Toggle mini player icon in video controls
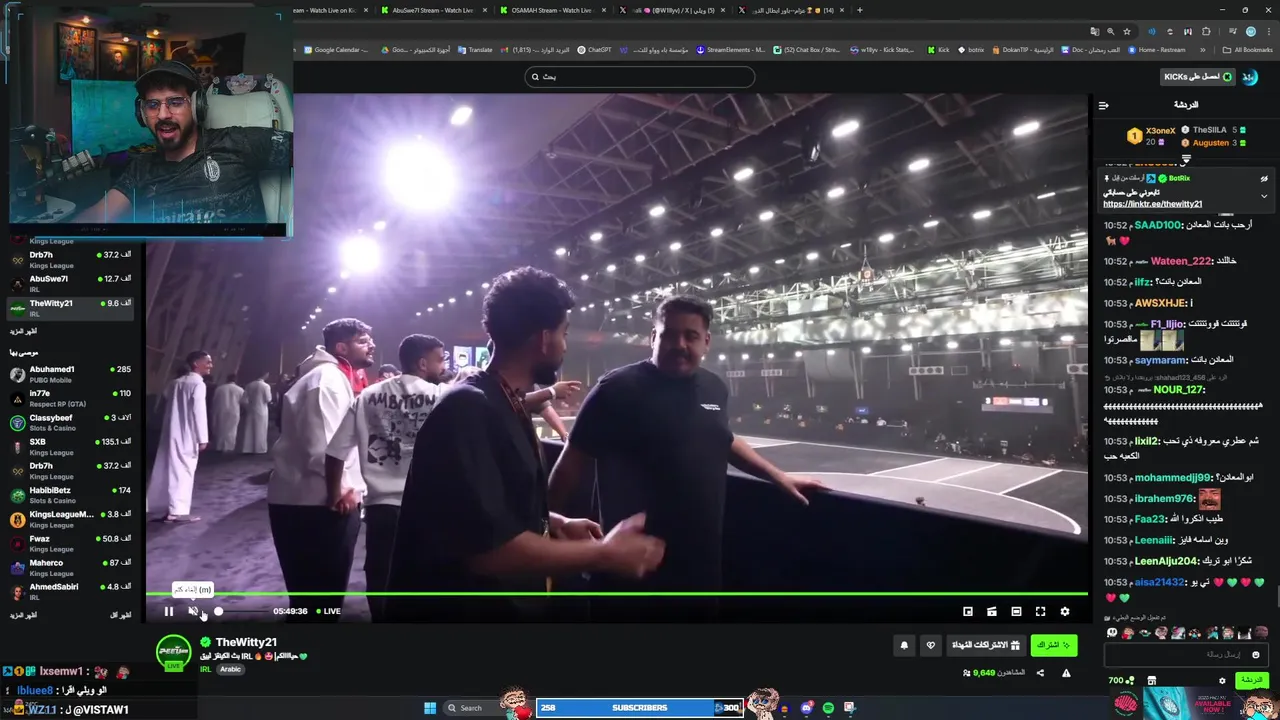Screen dimensions: 1280x720 (x=992, y=611)
